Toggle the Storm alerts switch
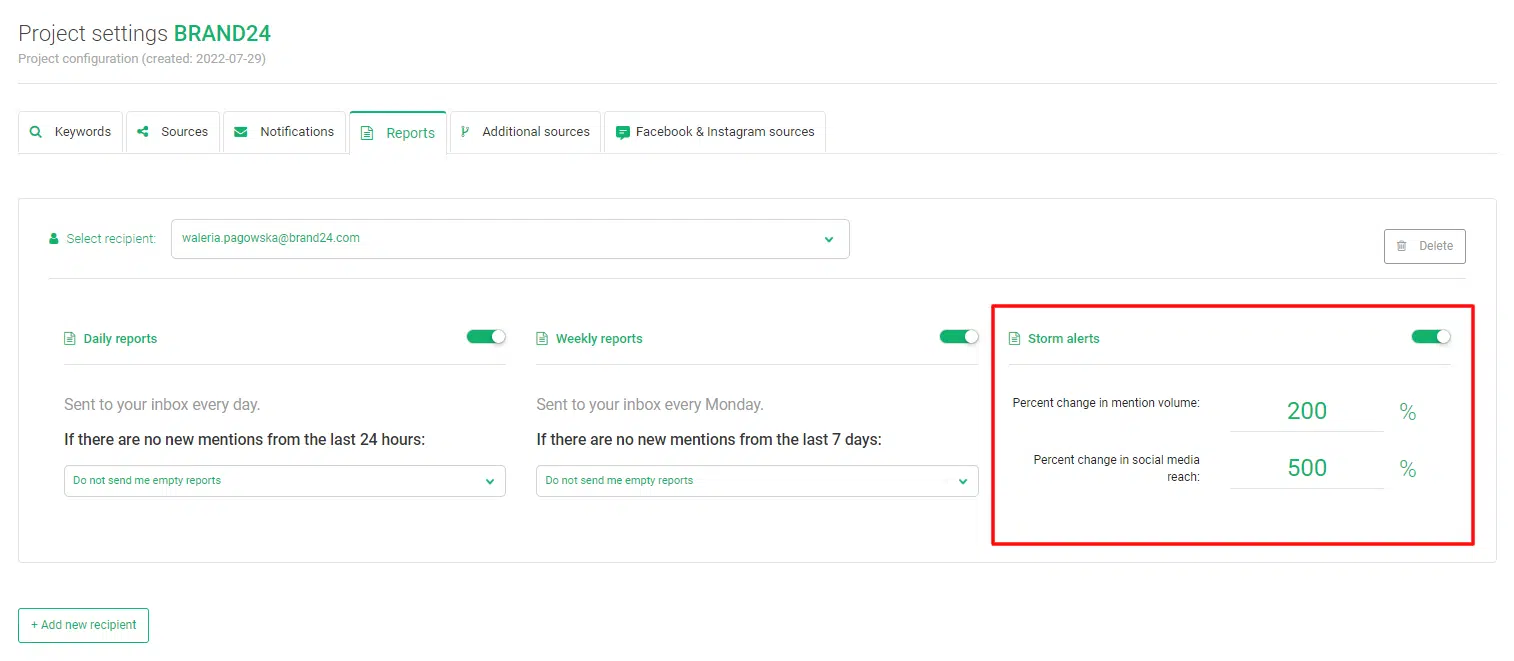This screenshot has height=661, width=1514. [1431, 337]
